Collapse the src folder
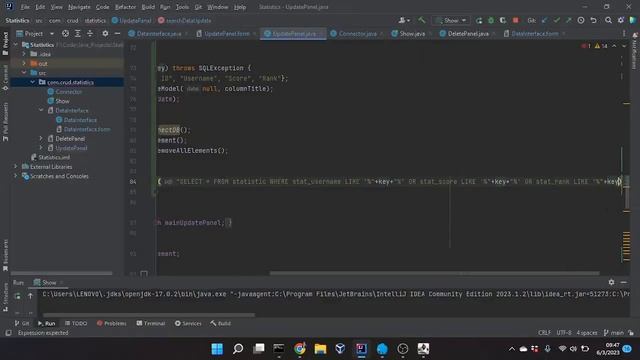This screenshot has width=640, height=360. 24,73
